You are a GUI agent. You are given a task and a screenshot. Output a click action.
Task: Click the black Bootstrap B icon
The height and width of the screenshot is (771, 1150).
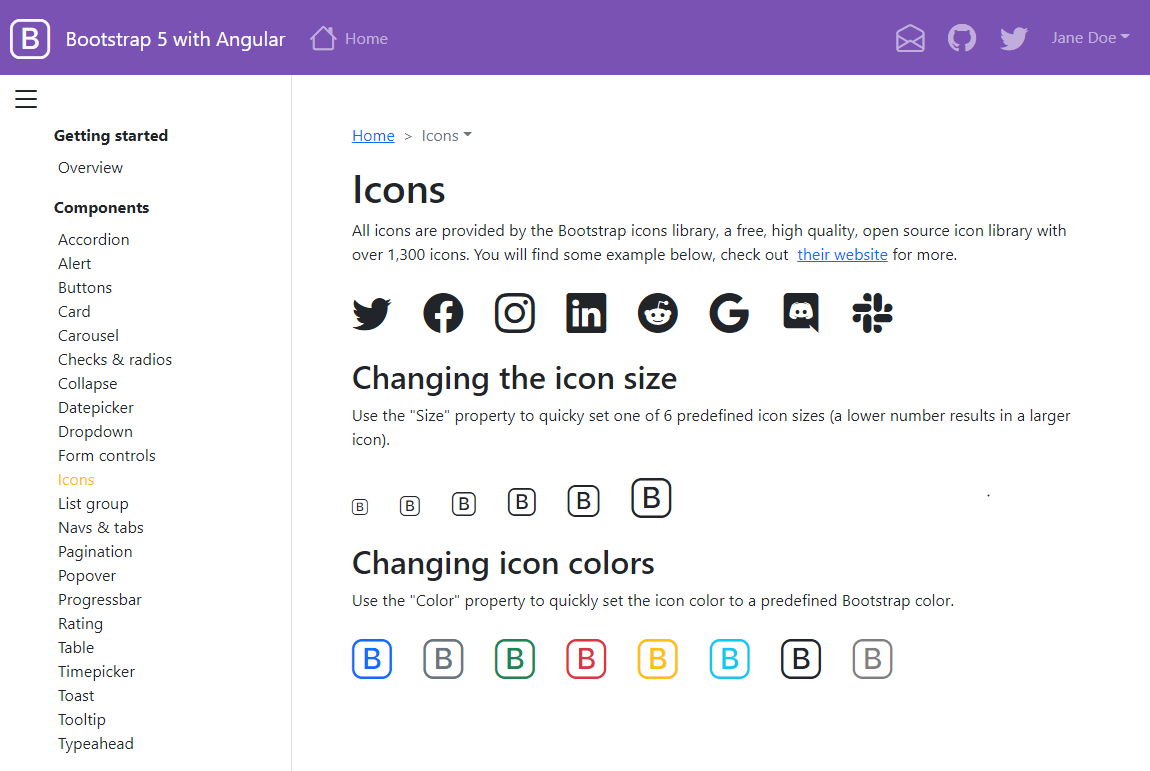click(x=801, y=659)
